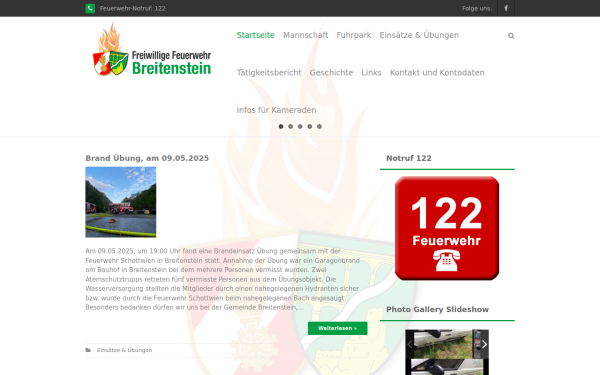The height and width of the screenshot is (375, 600).
Task: Click the red 122 Feuerwehr emergency image
Action: pyautogui.click(x=447, y=228)
